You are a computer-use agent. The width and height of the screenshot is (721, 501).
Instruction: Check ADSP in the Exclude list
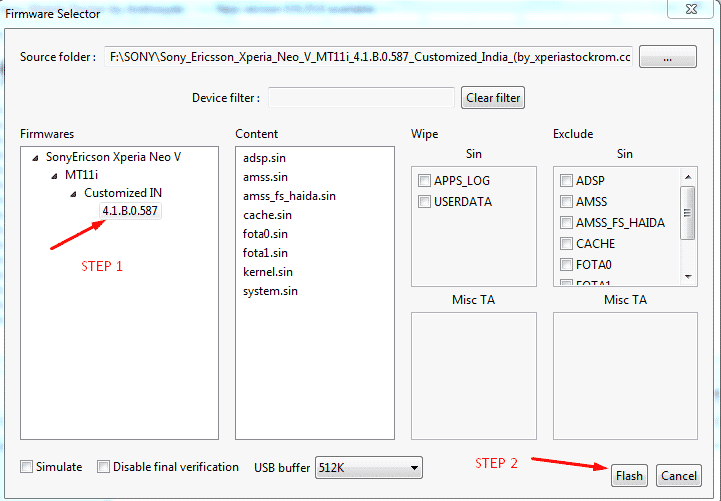click(x=566, y=181)
